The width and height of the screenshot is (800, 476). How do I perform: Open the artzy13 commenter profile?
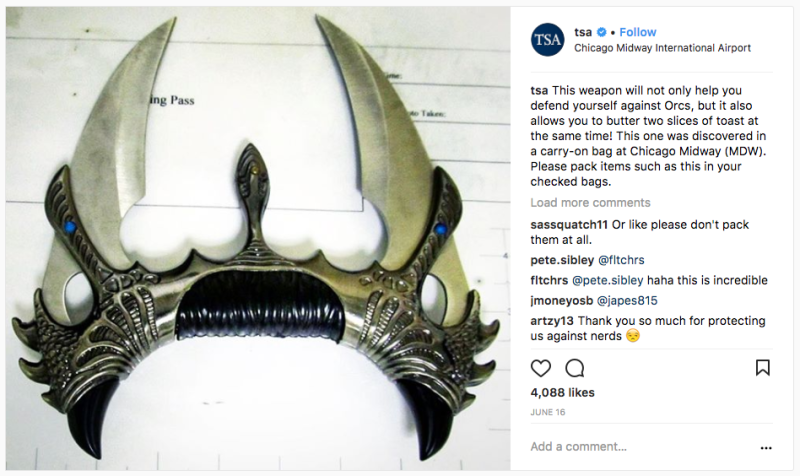552,321
